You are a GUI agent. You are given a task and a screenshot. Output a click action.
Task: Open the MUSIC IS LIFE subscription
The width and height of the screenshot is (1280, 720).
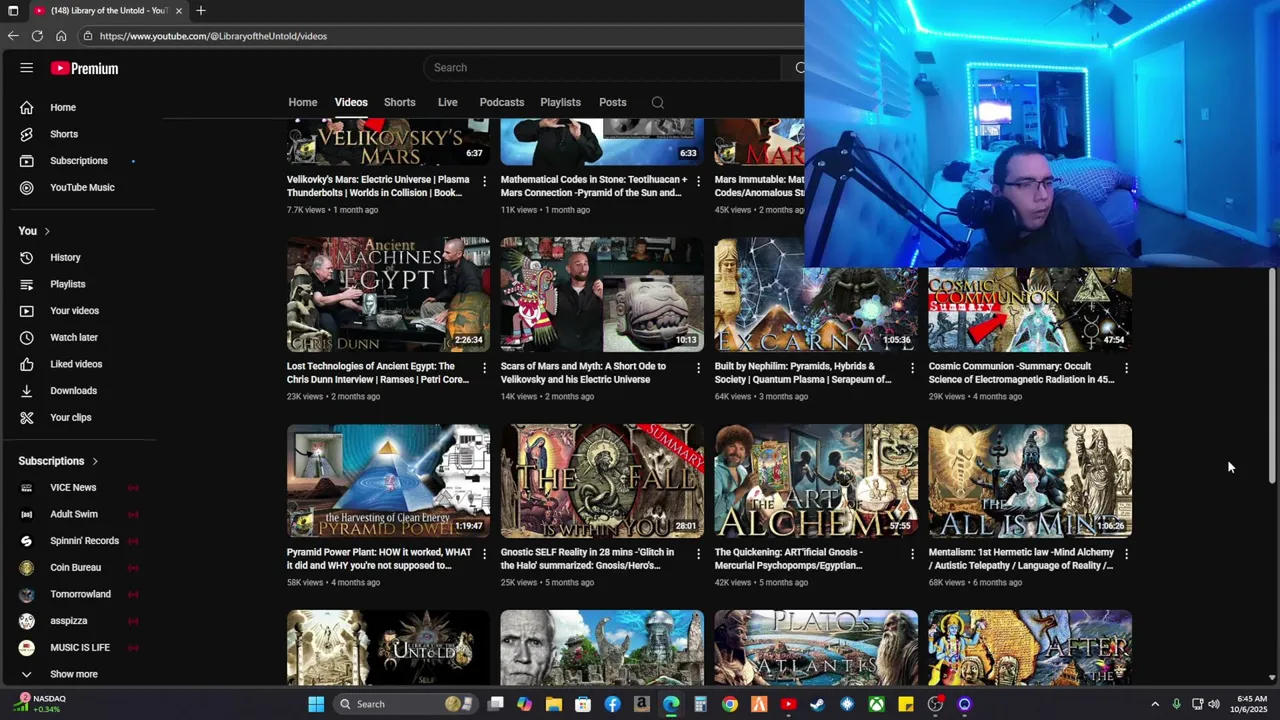(x=80, y=647)
